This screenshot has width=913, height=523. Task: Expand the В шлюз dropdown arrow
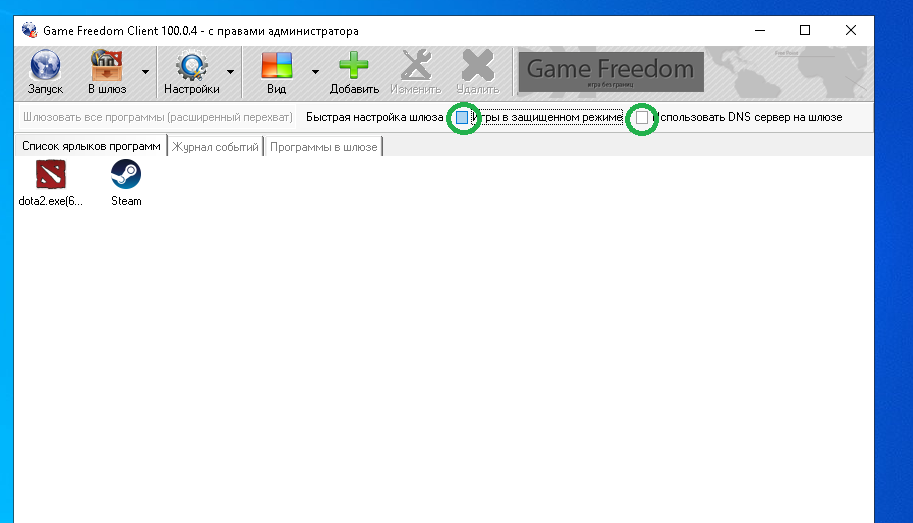coord(145,72)
